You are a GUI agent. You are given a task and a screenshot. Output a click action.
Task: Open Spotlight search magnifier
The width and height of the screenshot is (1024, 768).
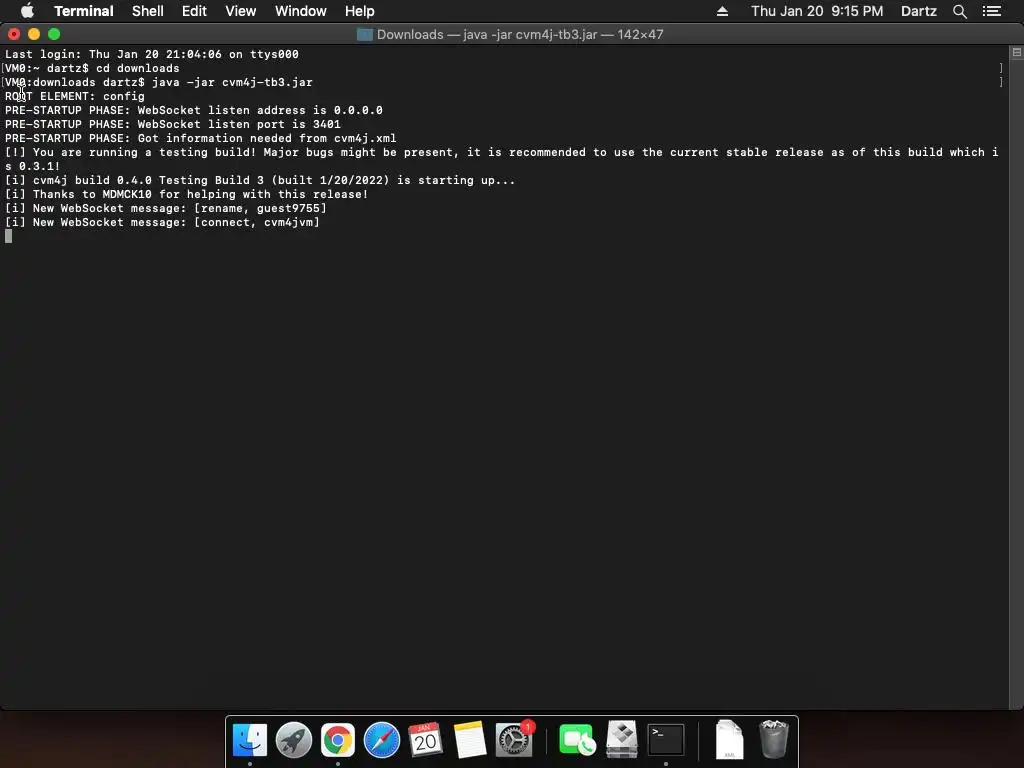(x=959, y=11)
